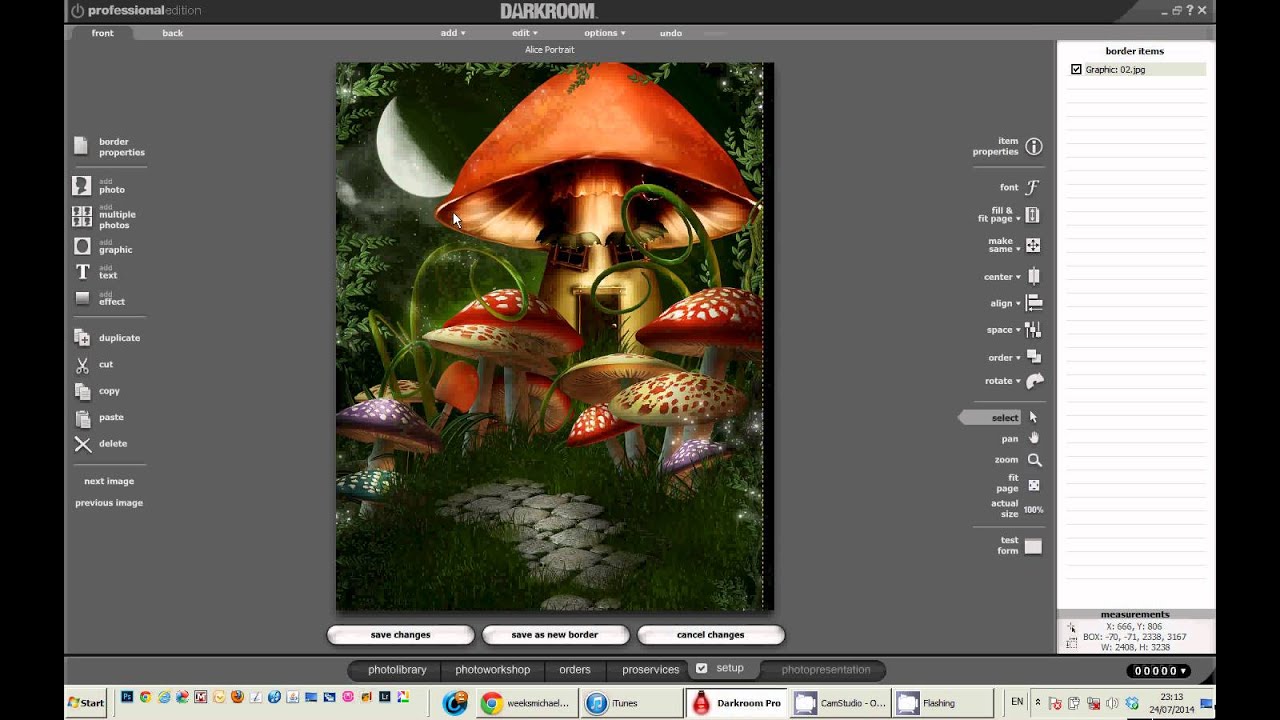This screenshot has width=1280, height=720.
Task: Toggle the setup checkbox
Action: 701,669
